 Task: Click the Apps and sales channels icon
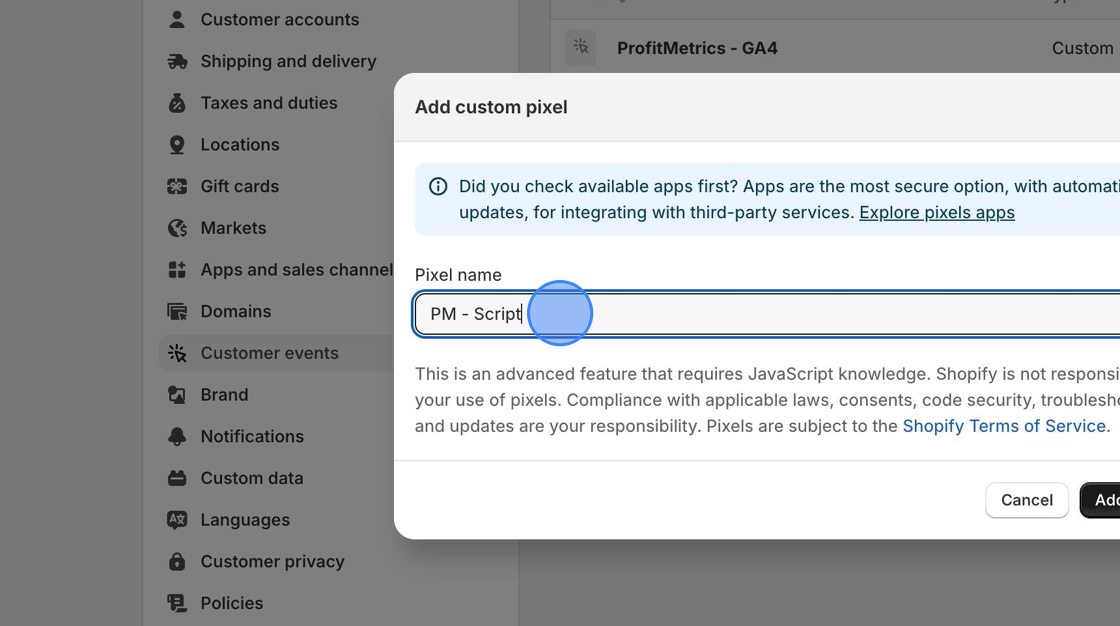tap(177, 269)
